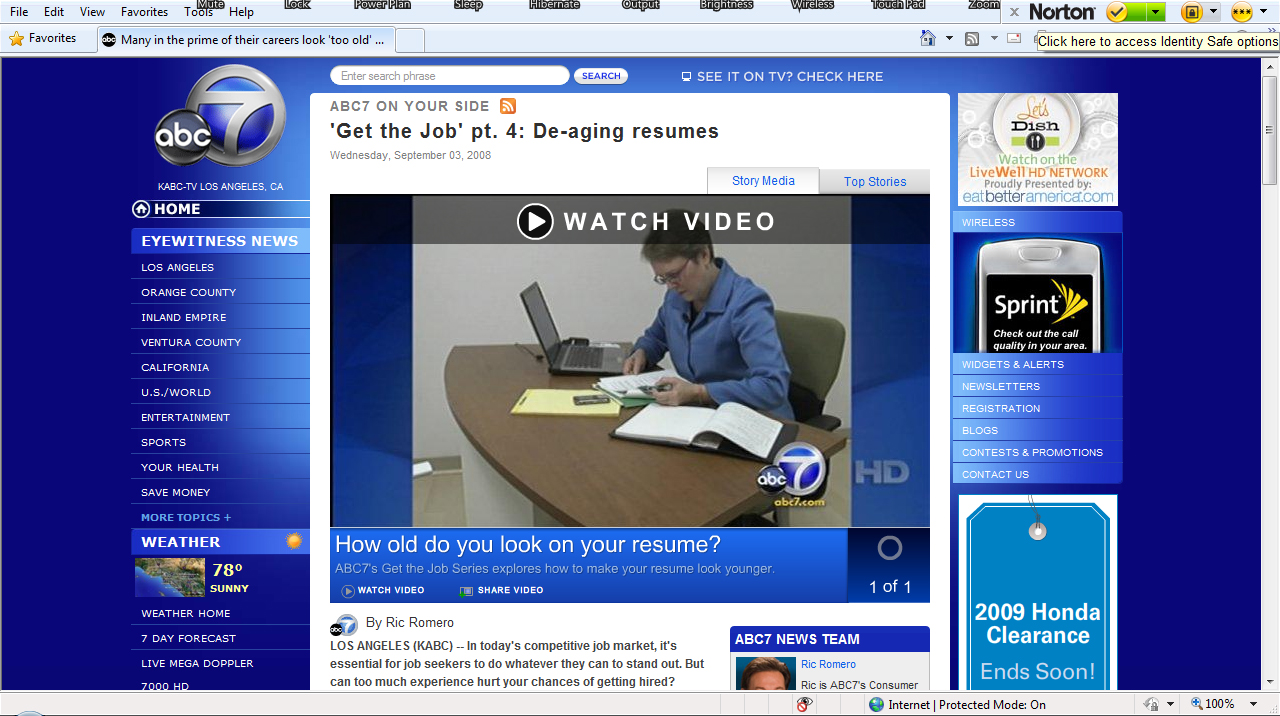Image resolution: width=1280 pixels, height=716 pixels.
Task: Click the slideshow position circle above 1 of 1
Action: pyautogui.click(x=889, y=548)
